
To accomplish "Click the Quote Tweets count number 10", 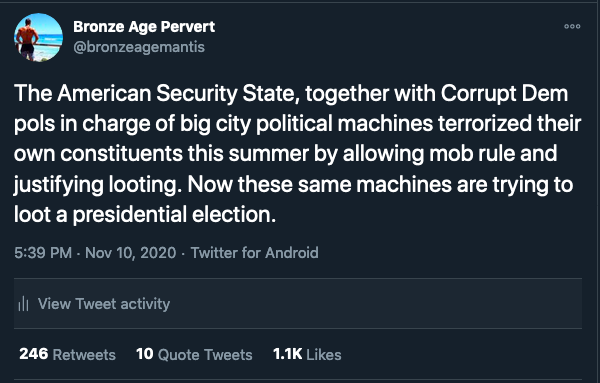I will [x=145, y=354].
